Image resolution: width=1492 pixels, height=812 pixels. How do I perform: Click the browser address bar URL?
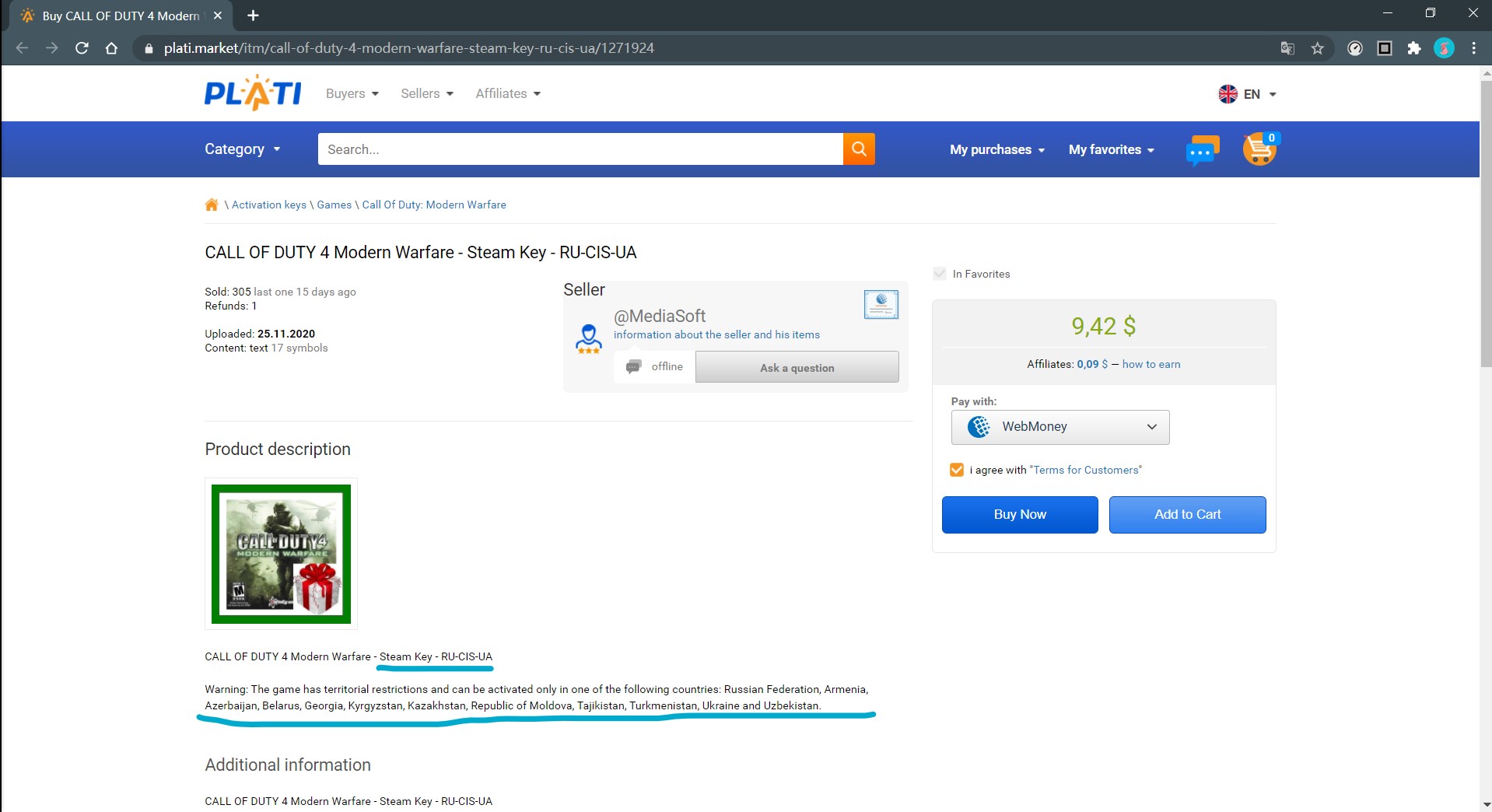(409, 48)
